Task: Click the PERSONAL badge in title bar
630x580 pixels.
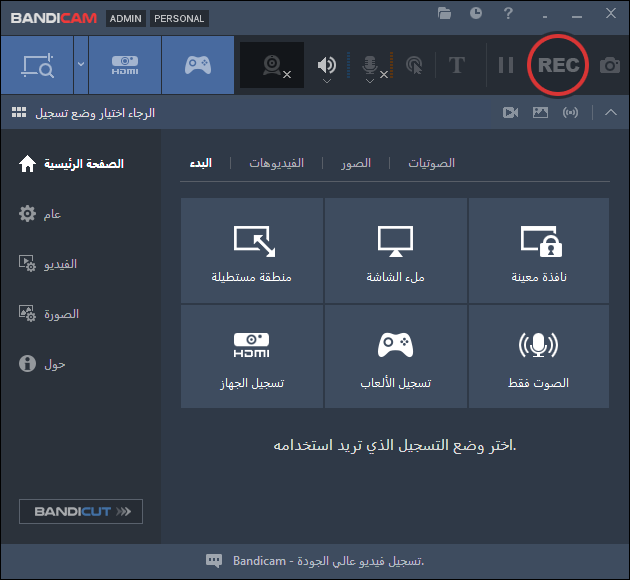Action: coord(179,18)
